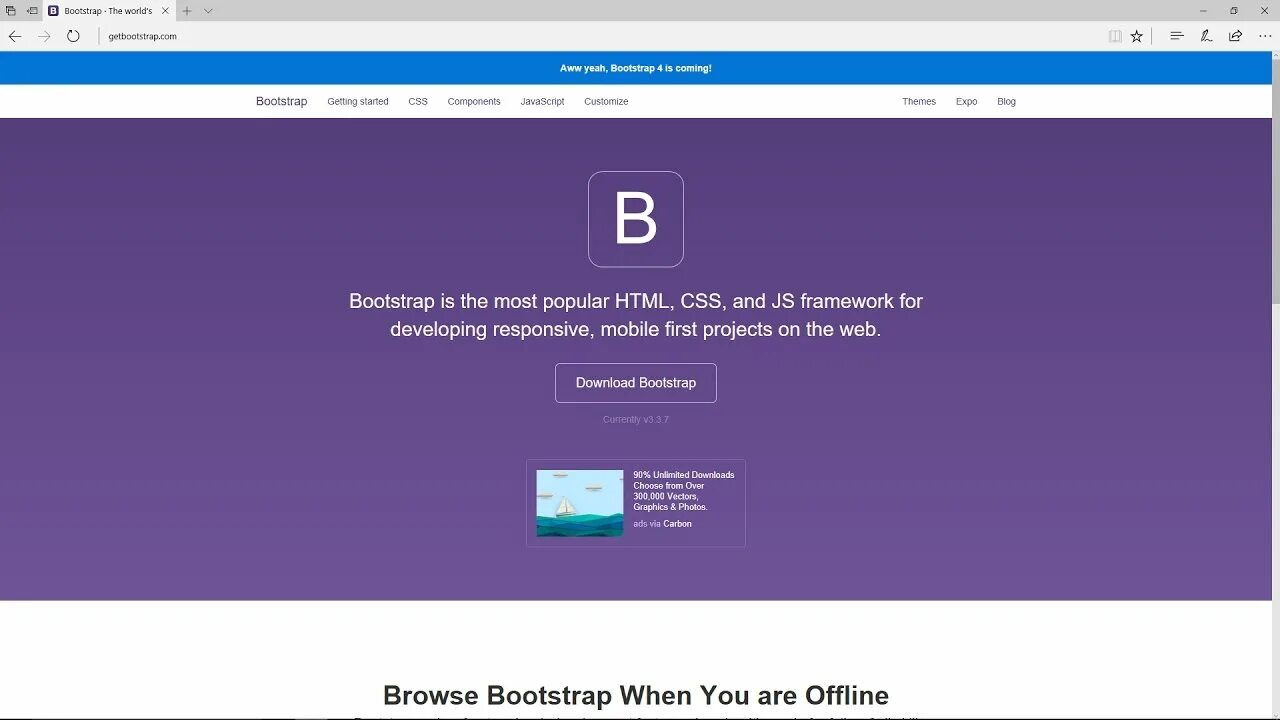
Task: Open a new tab with plus icon
Action: tap(186, 11)
